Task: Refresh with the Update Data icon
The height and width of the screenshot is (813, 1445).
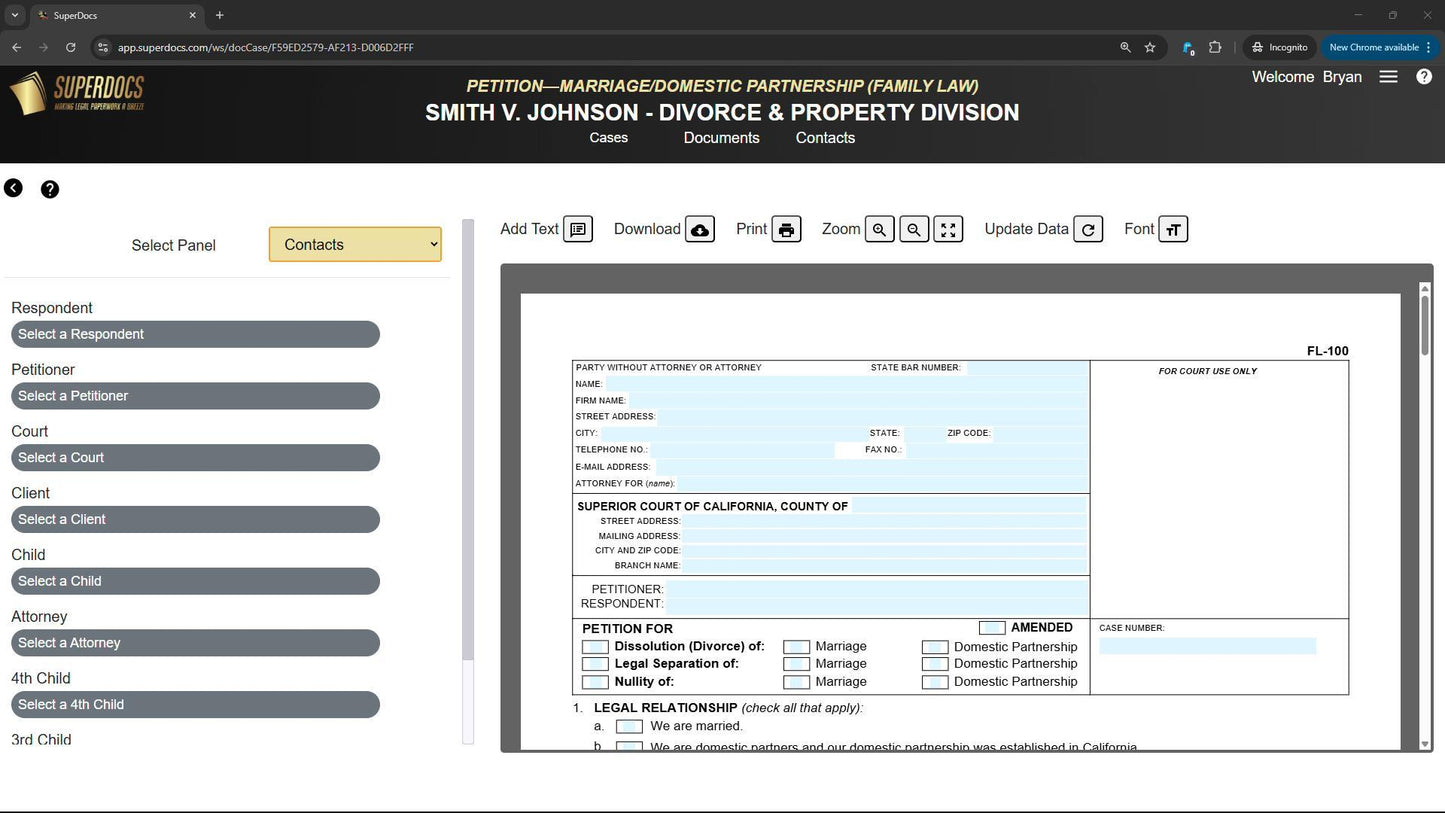Action: (x=1088, y=229)
